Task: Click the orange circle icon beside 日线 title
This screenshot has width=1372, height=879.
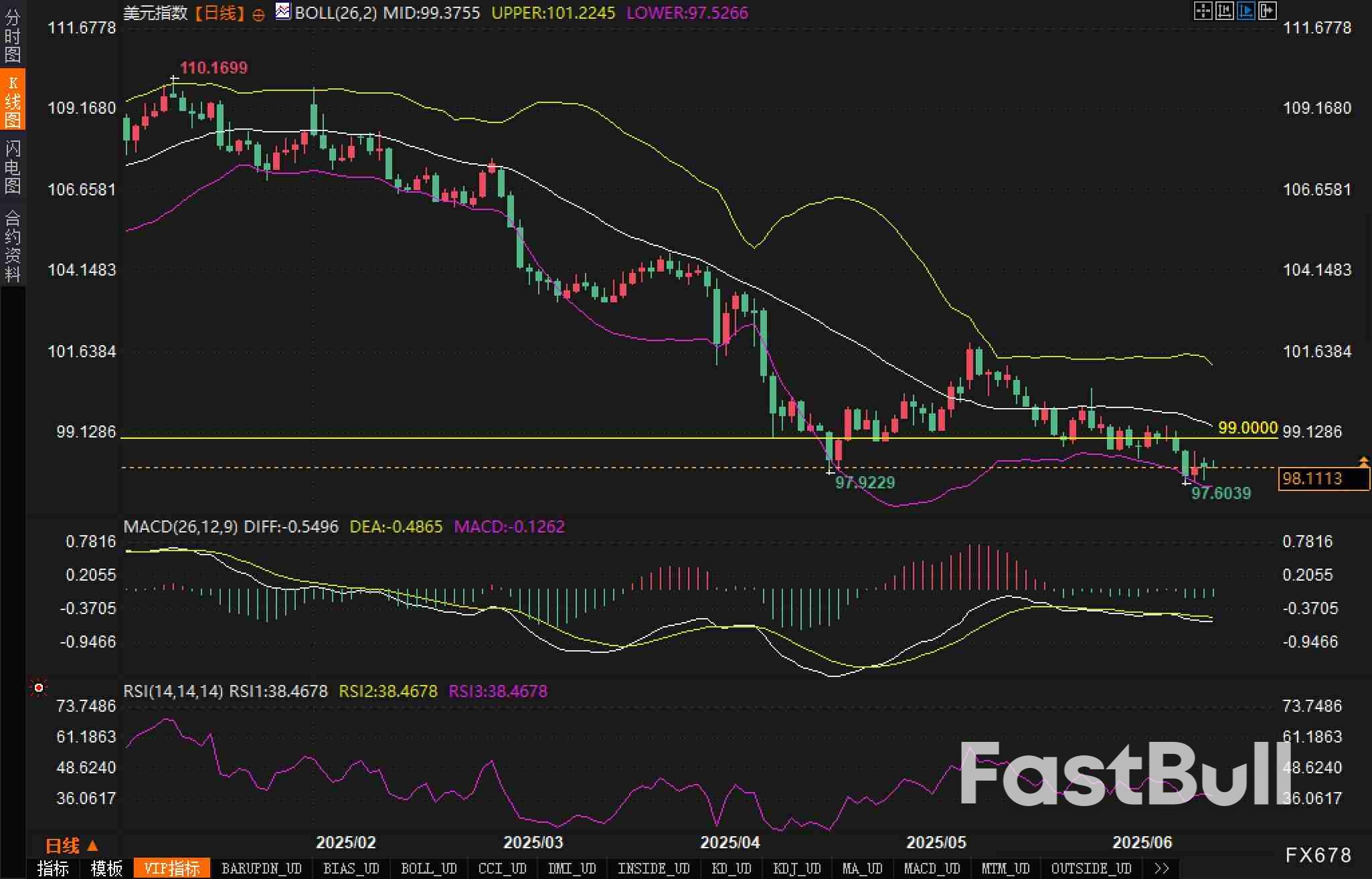Action: tap(258, 15)
